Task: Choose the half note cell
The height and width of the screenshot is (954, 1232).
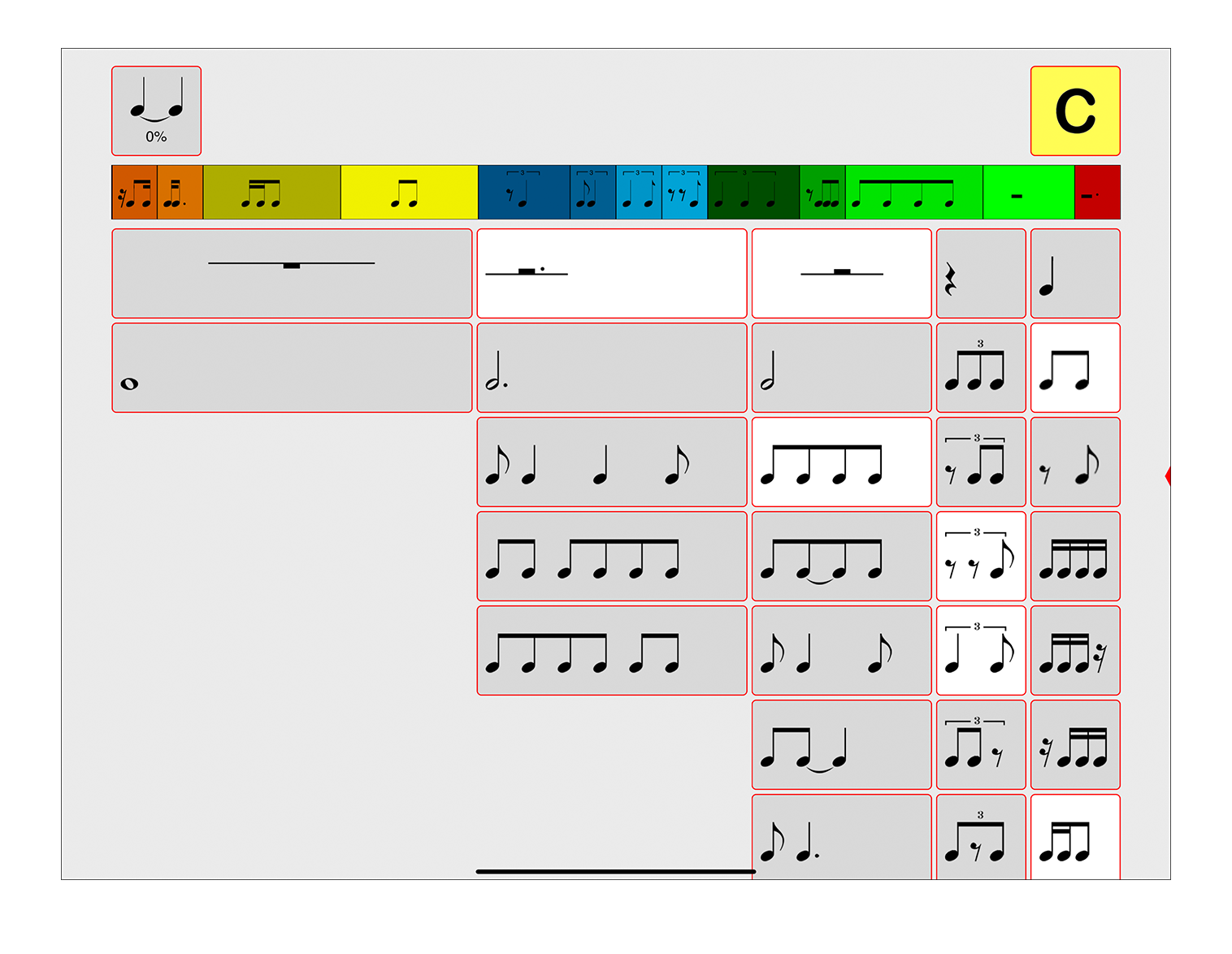Action: click(842, 367)
